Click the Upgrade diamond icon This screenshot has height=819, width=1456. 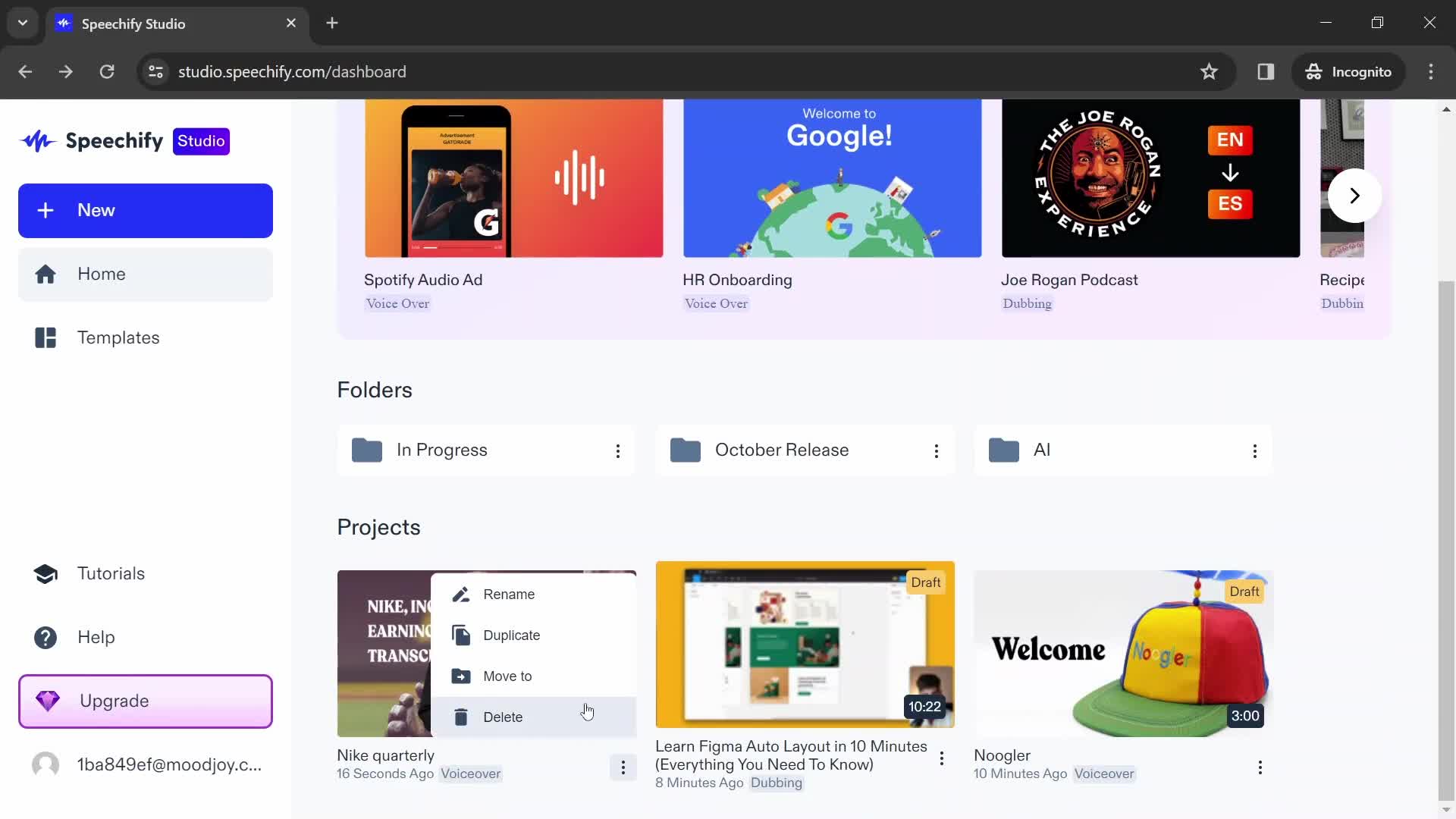(48, 701)
